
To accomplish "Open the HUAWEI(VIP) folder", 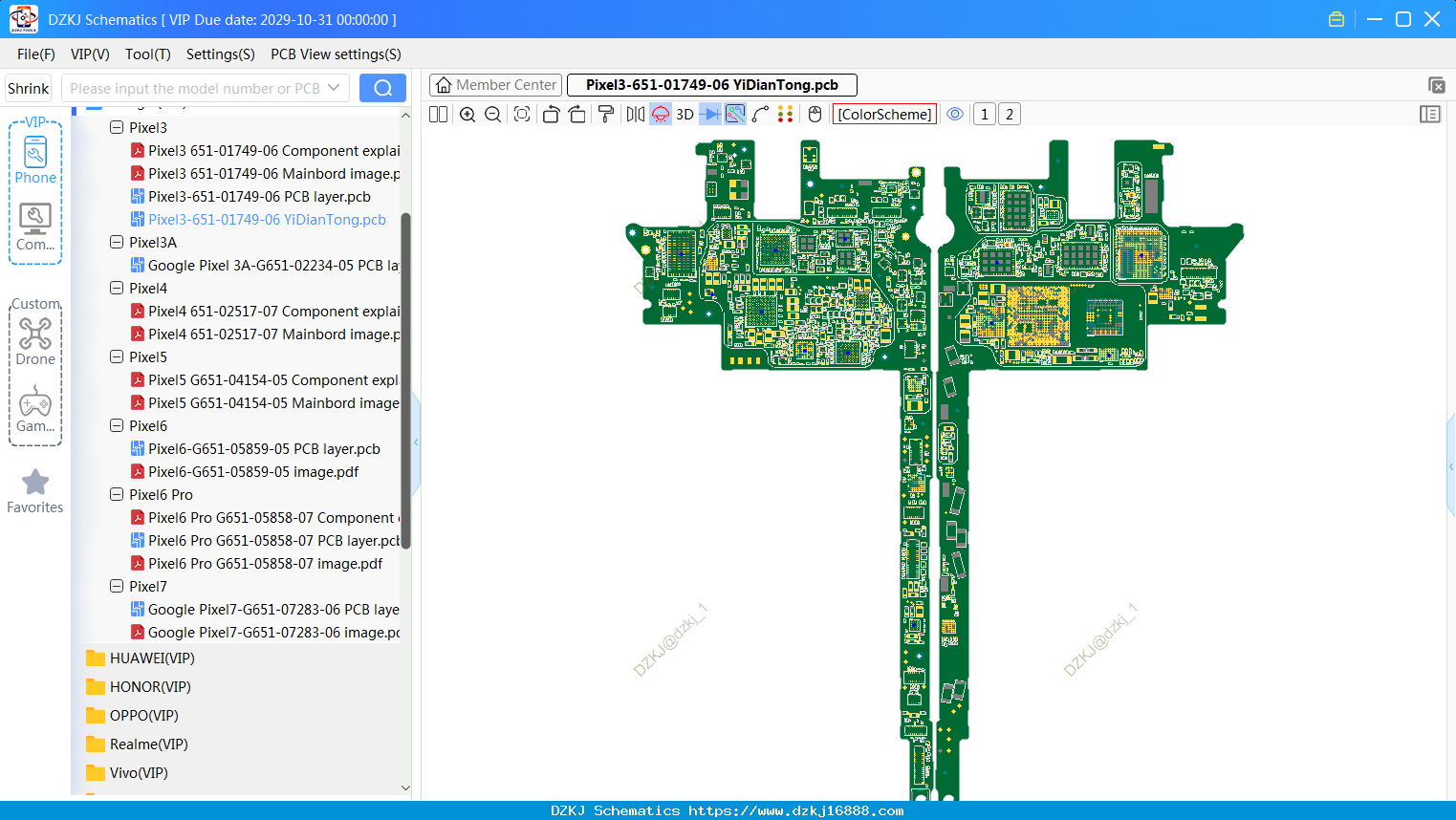I will tap(141, 658).
